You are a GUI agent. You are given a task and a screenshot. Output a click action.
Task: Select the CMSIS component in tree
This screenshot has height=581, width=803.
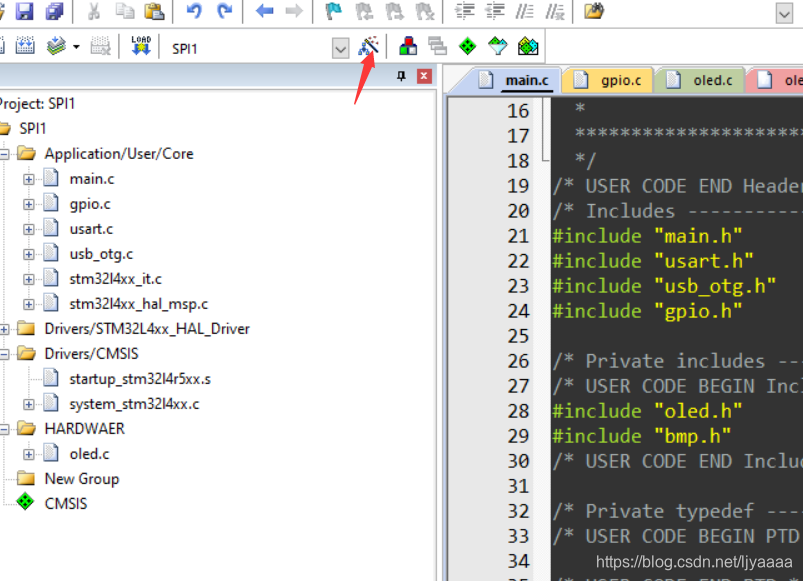(x=66, y=504)
